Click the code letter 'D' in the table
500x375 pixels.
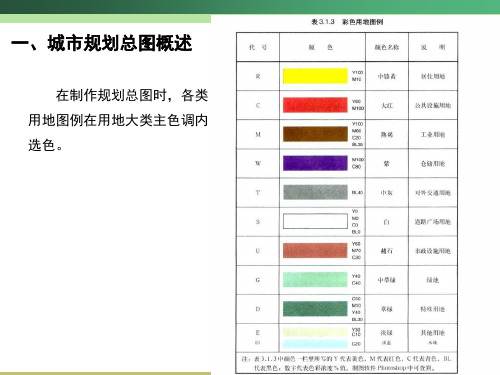point(258,309)
